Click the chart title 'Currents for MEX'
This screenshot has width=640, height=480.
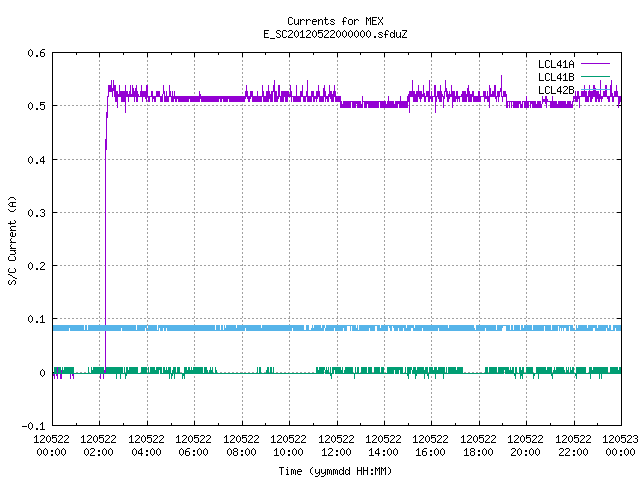pyautogui.click(x=335, y=21)
